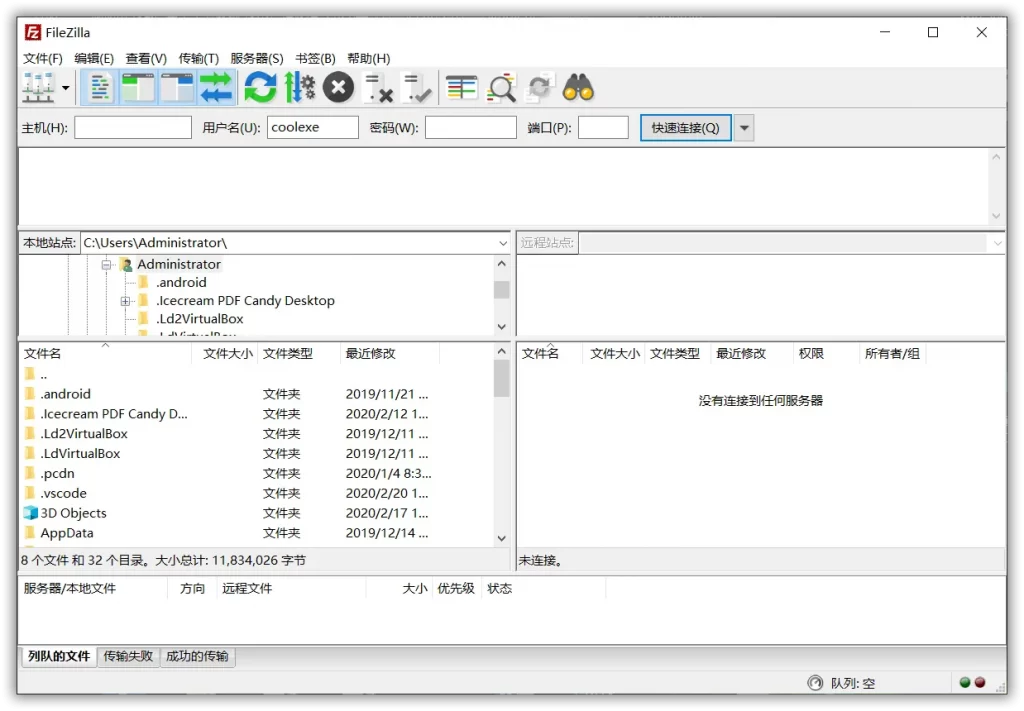Select .LdVirtualBox folder in file list
Viewport: 1024px width, 711px height.
coord(80,454)
